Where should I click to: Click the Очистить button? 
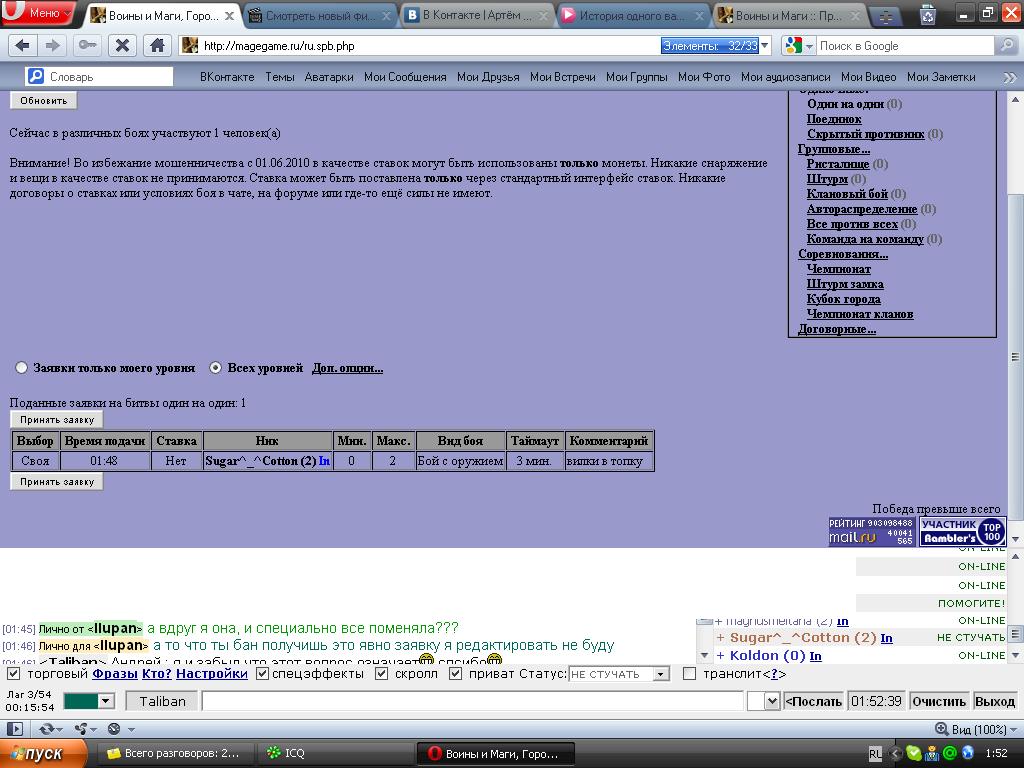[938, 701]
